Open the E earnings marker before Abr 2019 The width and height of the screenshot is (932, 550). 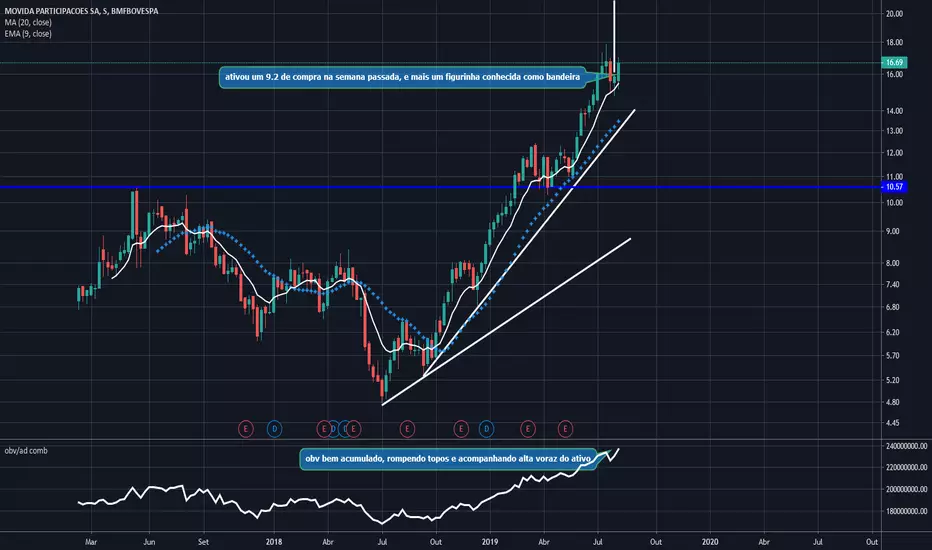point(528,428)
